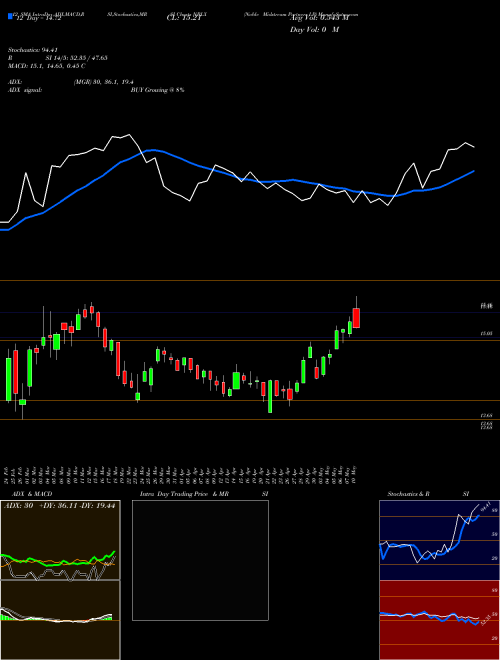Click the last red candlestick on the price chart
The image size is (500, 660).
tap(356, 318)
